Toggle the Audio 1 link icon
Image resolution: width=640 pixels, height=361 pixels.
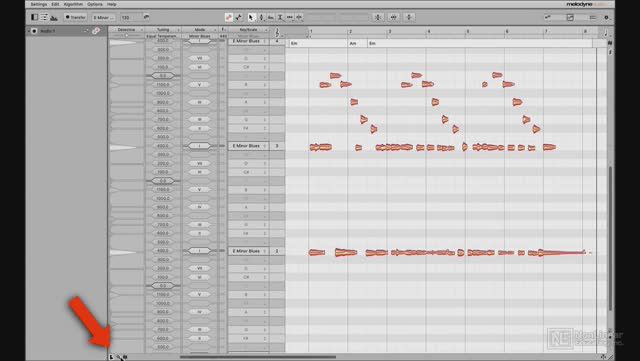96,31
